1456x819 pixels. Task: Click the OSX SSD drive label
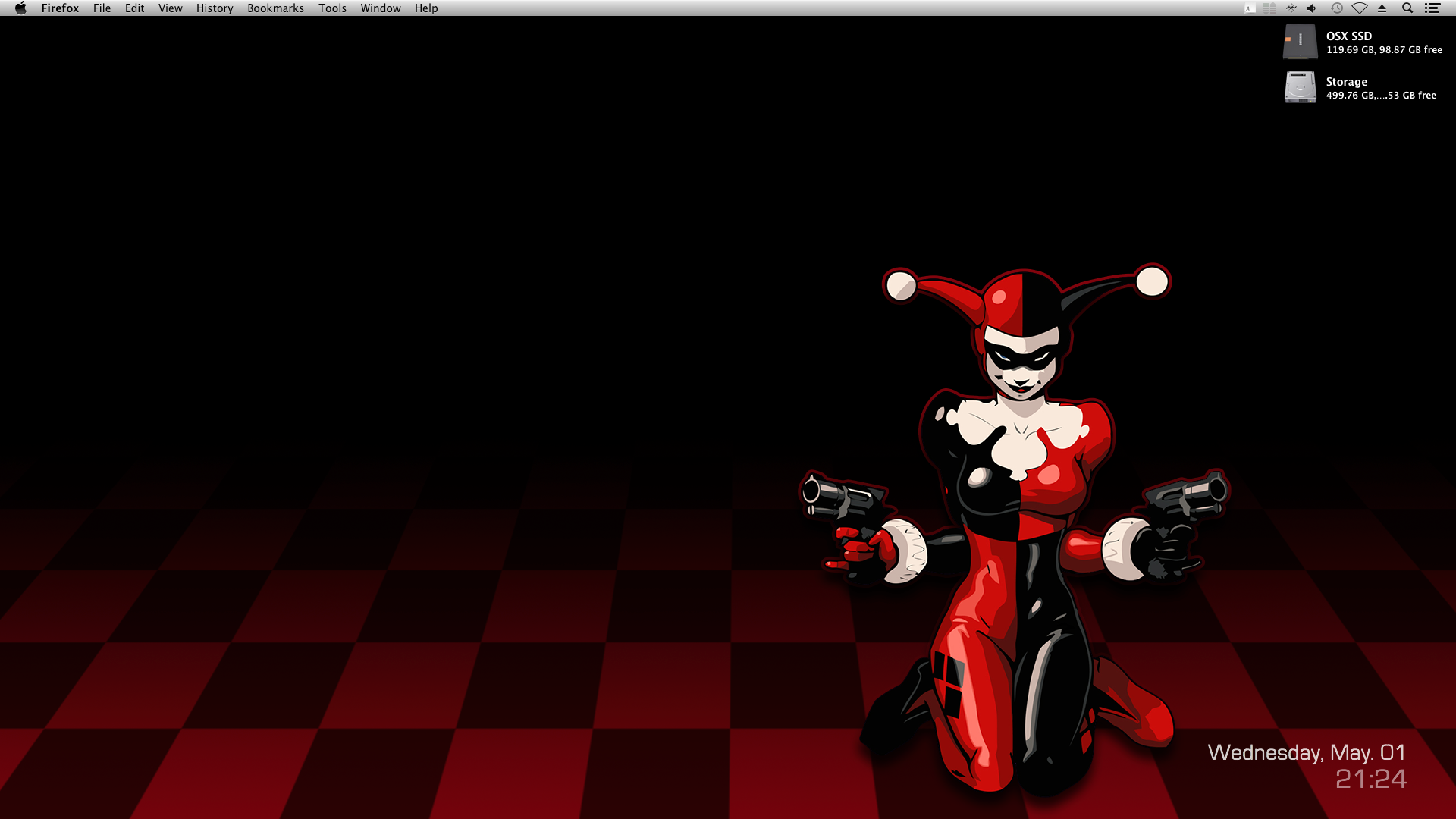click(x=1348, y=36)
